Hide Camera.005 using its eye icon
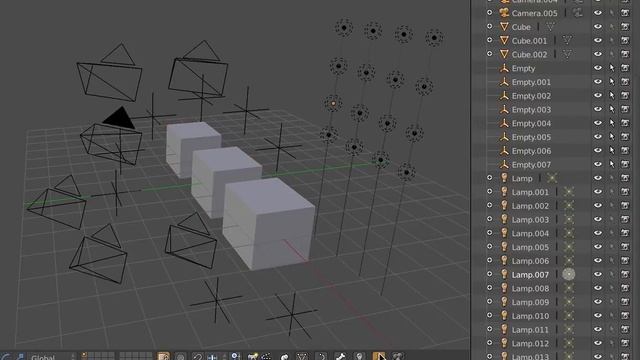This screenshot has width=640, height=360. tap(598, 13)
